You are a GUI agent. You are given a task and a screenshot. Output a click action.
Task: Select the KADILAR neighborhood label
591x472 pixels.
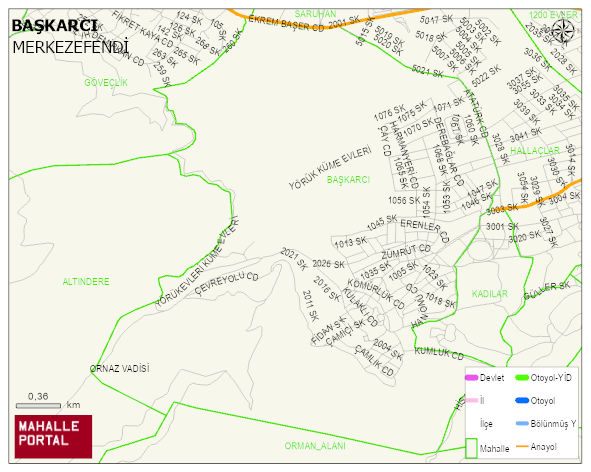pyautogui.click(x=490, y=293)
